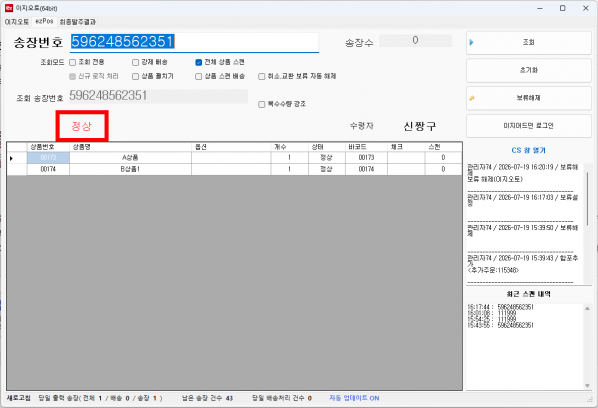Click the 상품명 column header
598x408 pixels.
coord(130,147)
